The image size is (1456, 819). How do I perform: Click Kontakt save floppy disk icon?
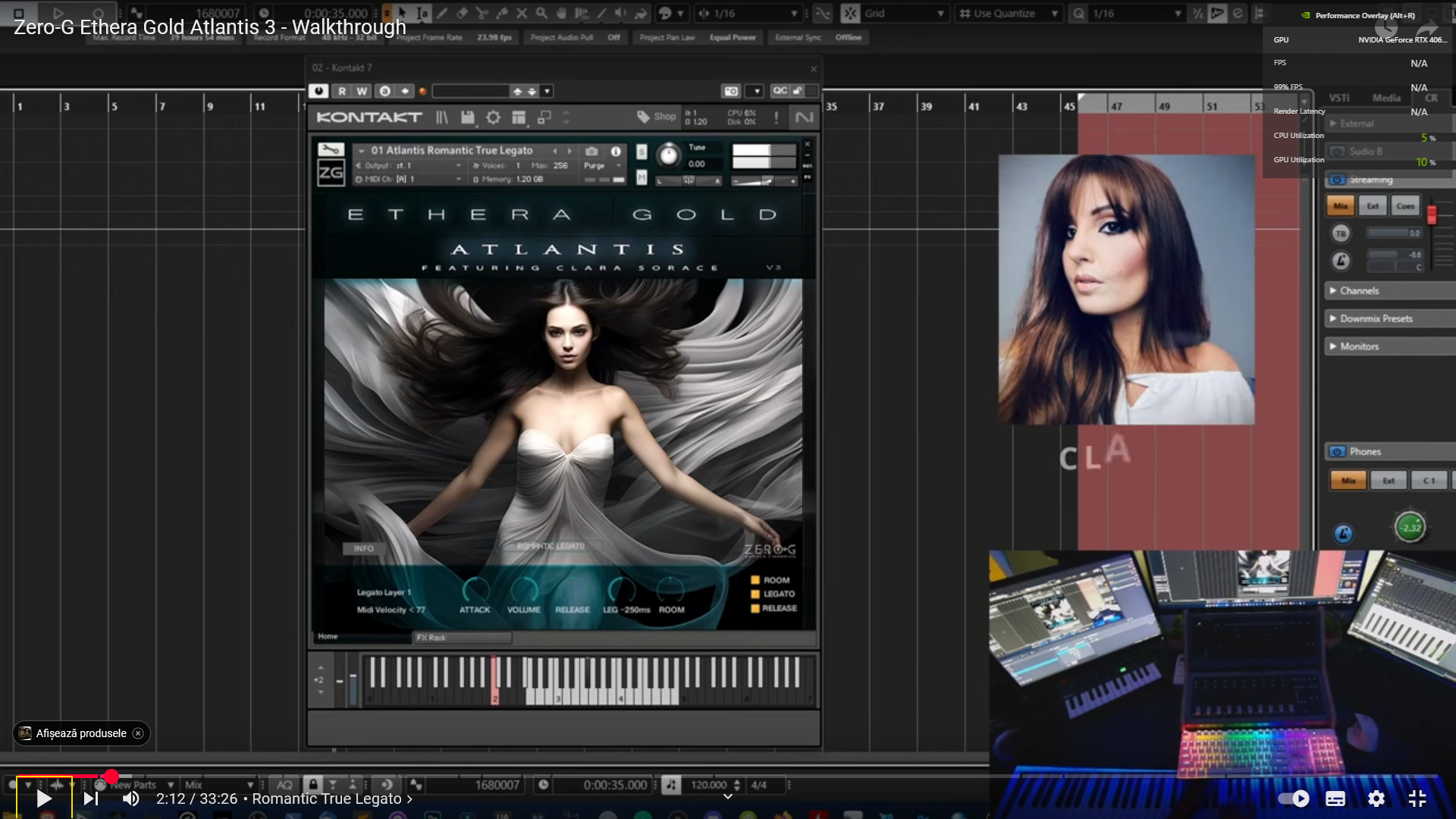pyautogui.click(x=468, y=117)
